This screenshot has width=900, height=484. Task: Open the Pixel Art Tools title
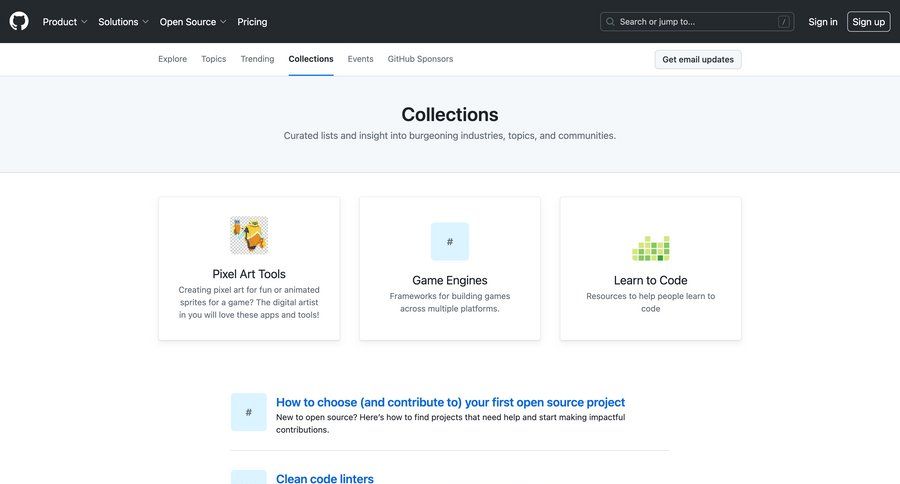click(249, 274)
